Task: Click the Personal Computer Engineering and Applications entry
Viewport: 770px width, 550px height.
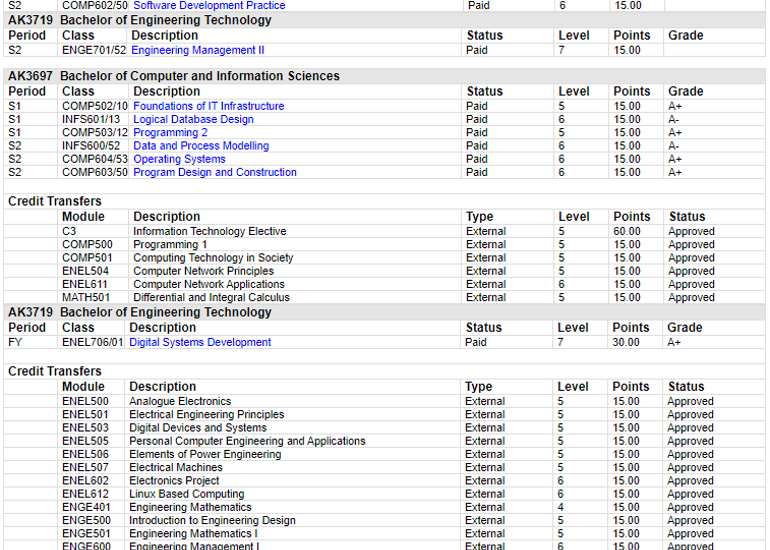Action: tap(247, 441)
